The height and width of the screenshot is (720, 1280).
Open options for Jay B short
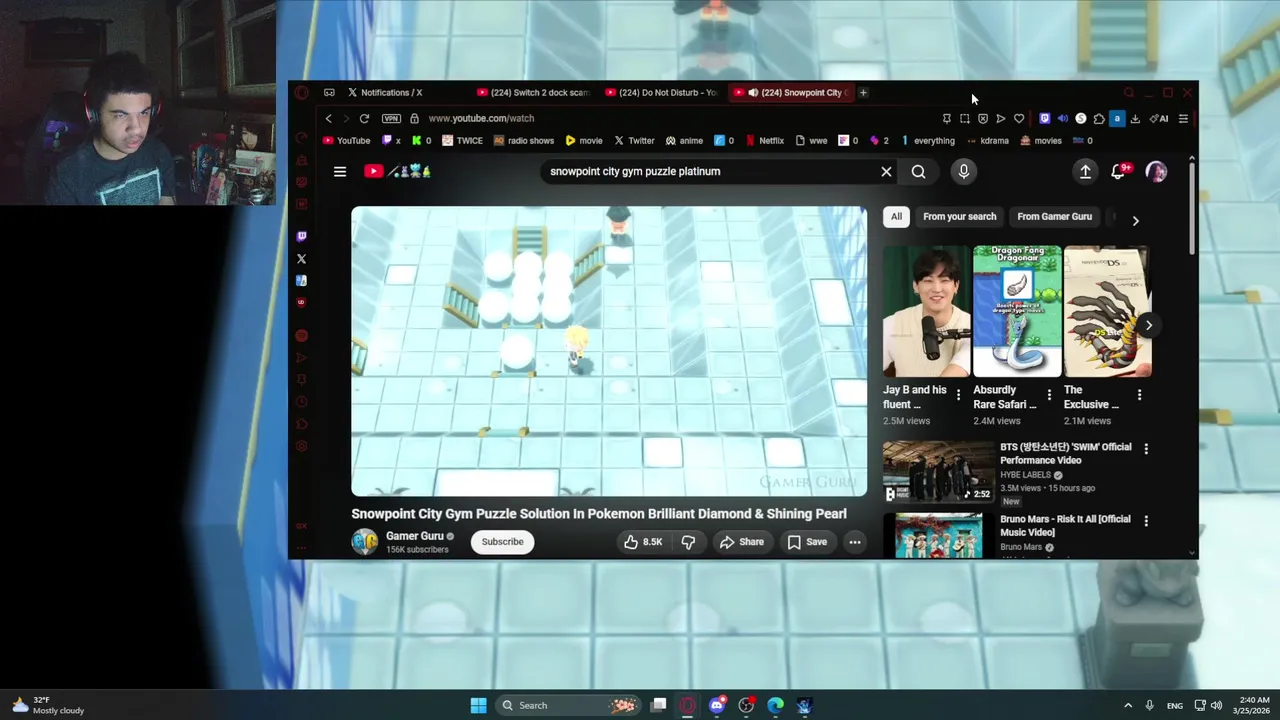pyautogui.click(x=958, y=396)
